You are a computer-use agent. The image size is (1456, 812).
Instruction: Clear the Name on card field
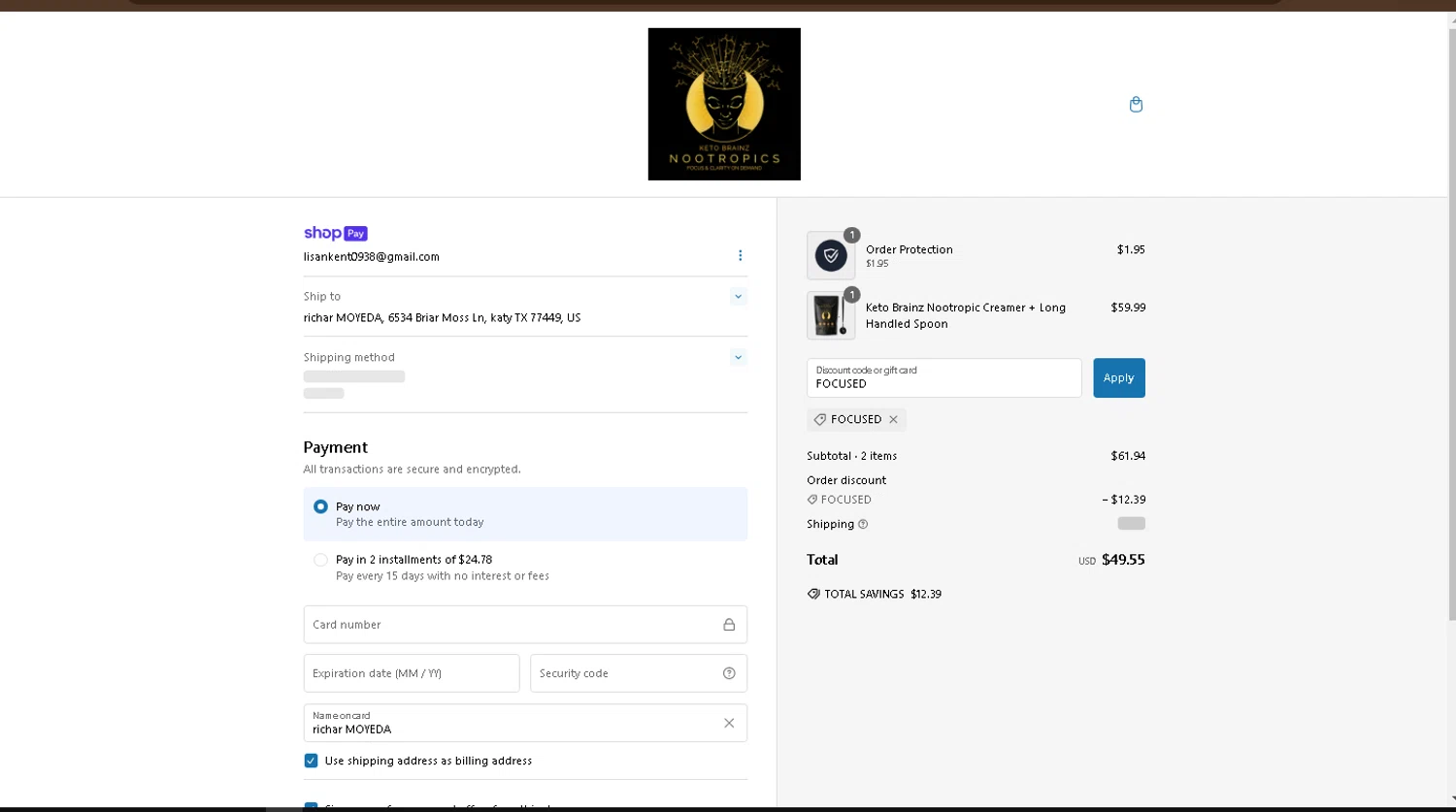[x=729, y=723]
